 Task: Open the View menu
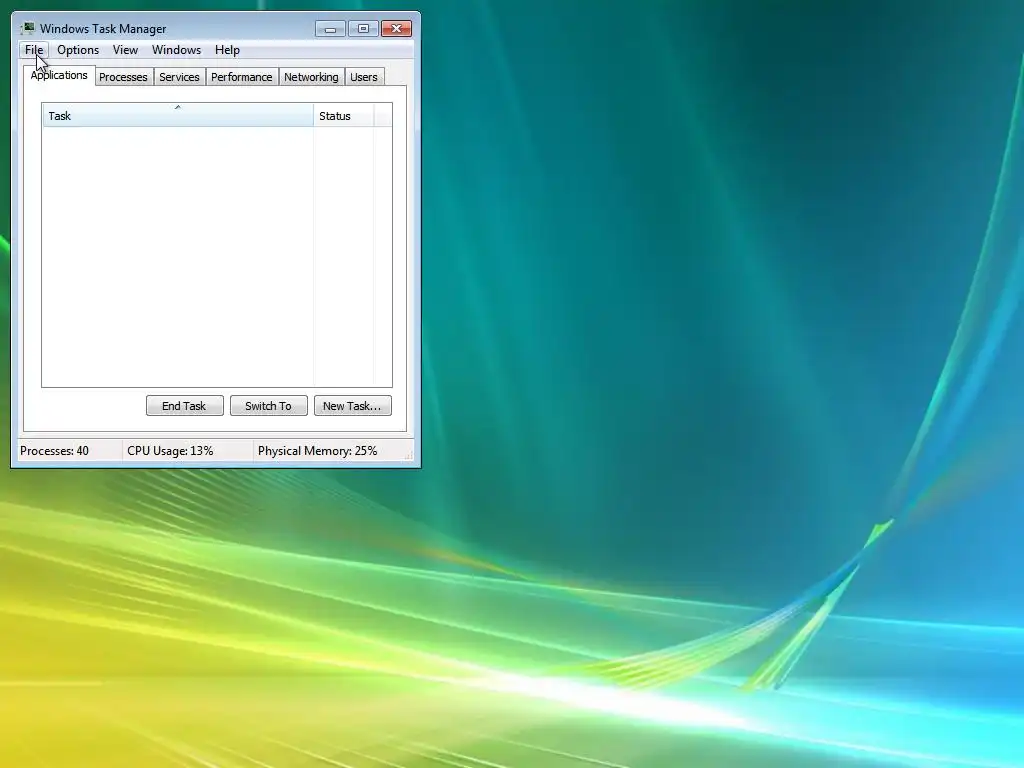coord(125,50)
